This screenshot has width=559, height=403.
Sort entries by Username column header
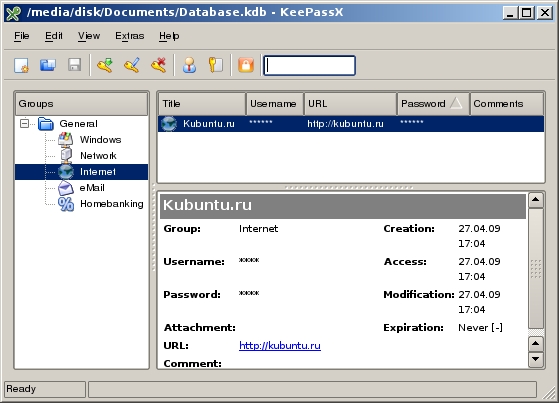275,104
